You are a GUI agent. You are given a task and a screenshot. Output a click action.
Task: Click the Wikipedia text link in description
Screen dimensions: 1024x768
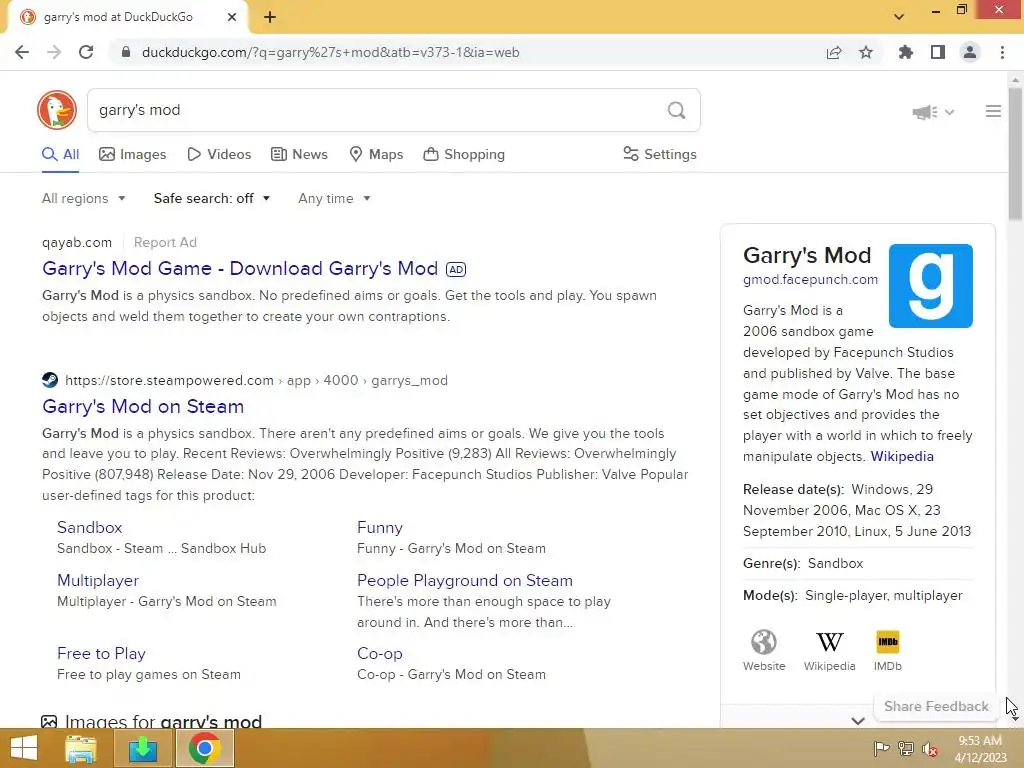pyautogui.click(x=902, y=456)
